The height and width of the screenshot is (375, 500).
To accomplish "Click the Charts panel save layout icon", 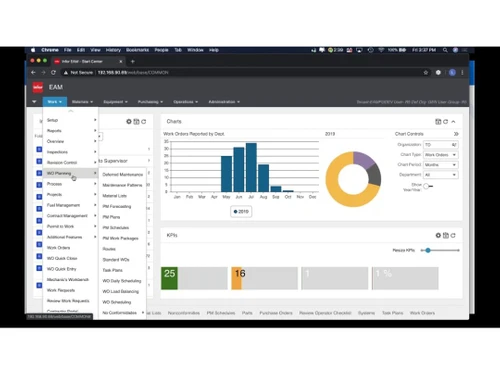I will pyautogui.click(x=438, y=122).
